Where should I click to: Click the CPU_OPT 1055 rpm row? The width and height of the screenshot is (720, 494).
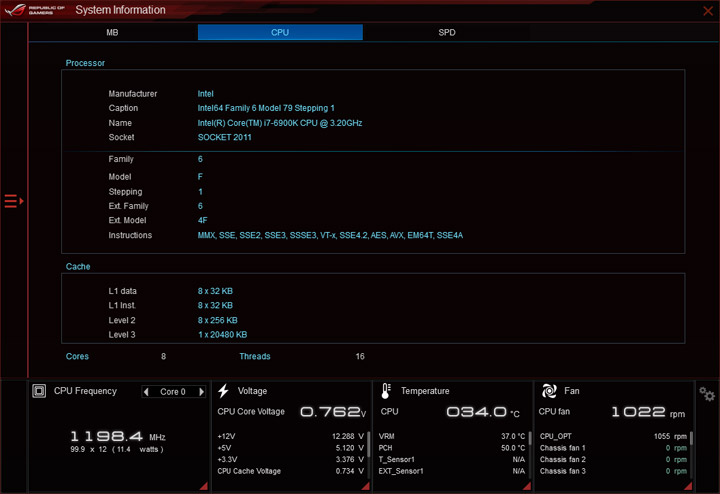pos(613,436)
